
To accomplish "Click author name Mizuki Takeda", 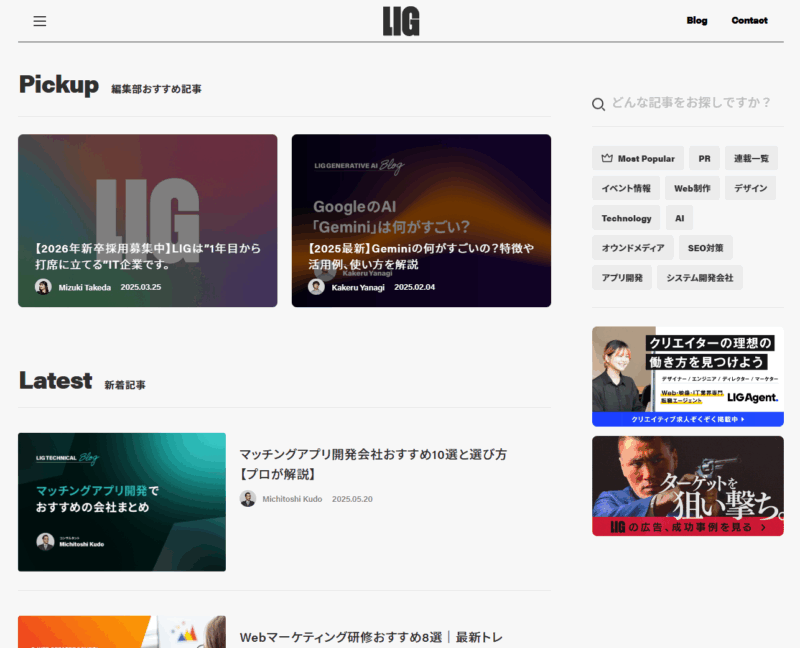I will tap(85, 287).
